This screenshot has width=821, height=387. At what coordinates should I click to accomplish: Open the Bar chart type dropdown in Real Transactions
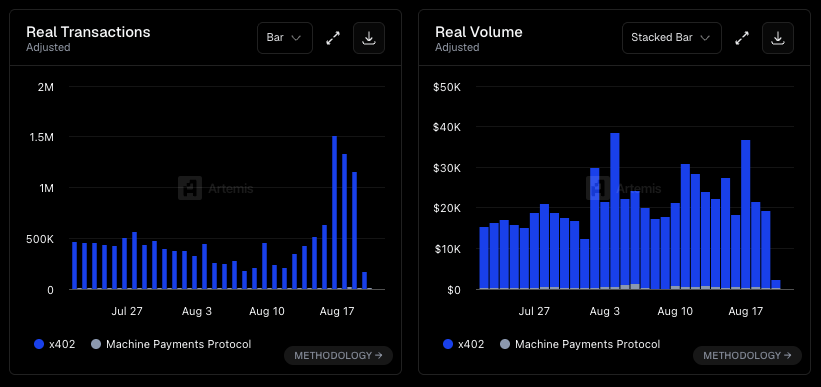(x=285, y=38)
